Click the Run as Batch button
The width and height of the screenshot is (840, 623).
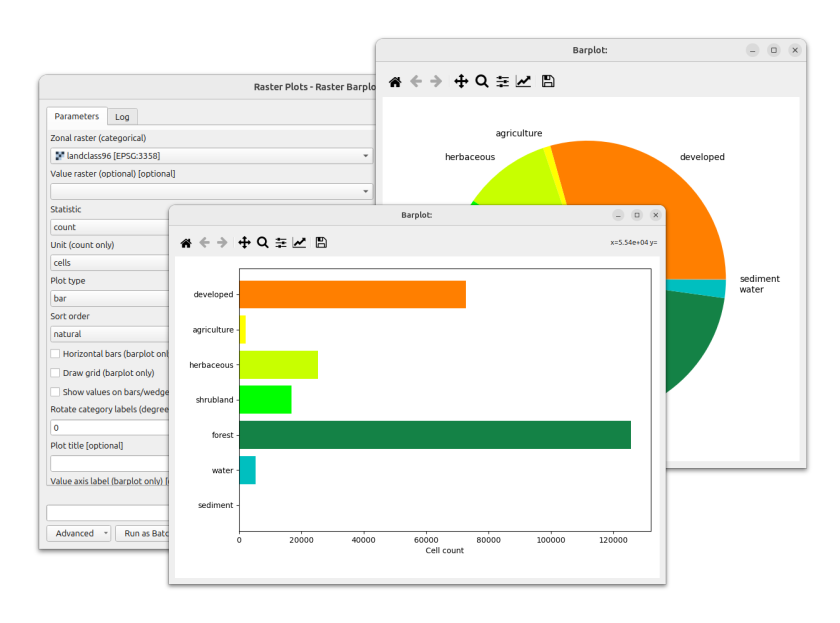pos(144,534)
